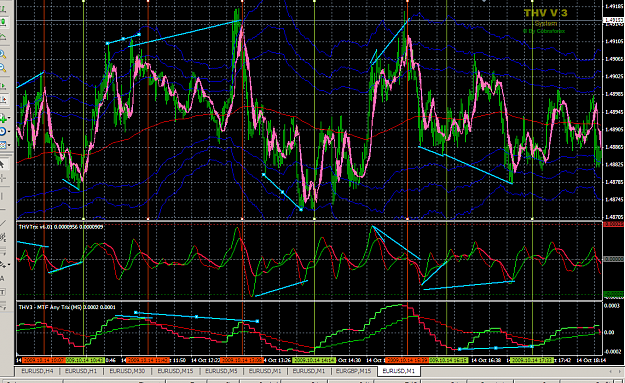This screenshot has height=383, width=625.
Task: Open the Indicators list (green plus icon)
Action: [3, 118]
